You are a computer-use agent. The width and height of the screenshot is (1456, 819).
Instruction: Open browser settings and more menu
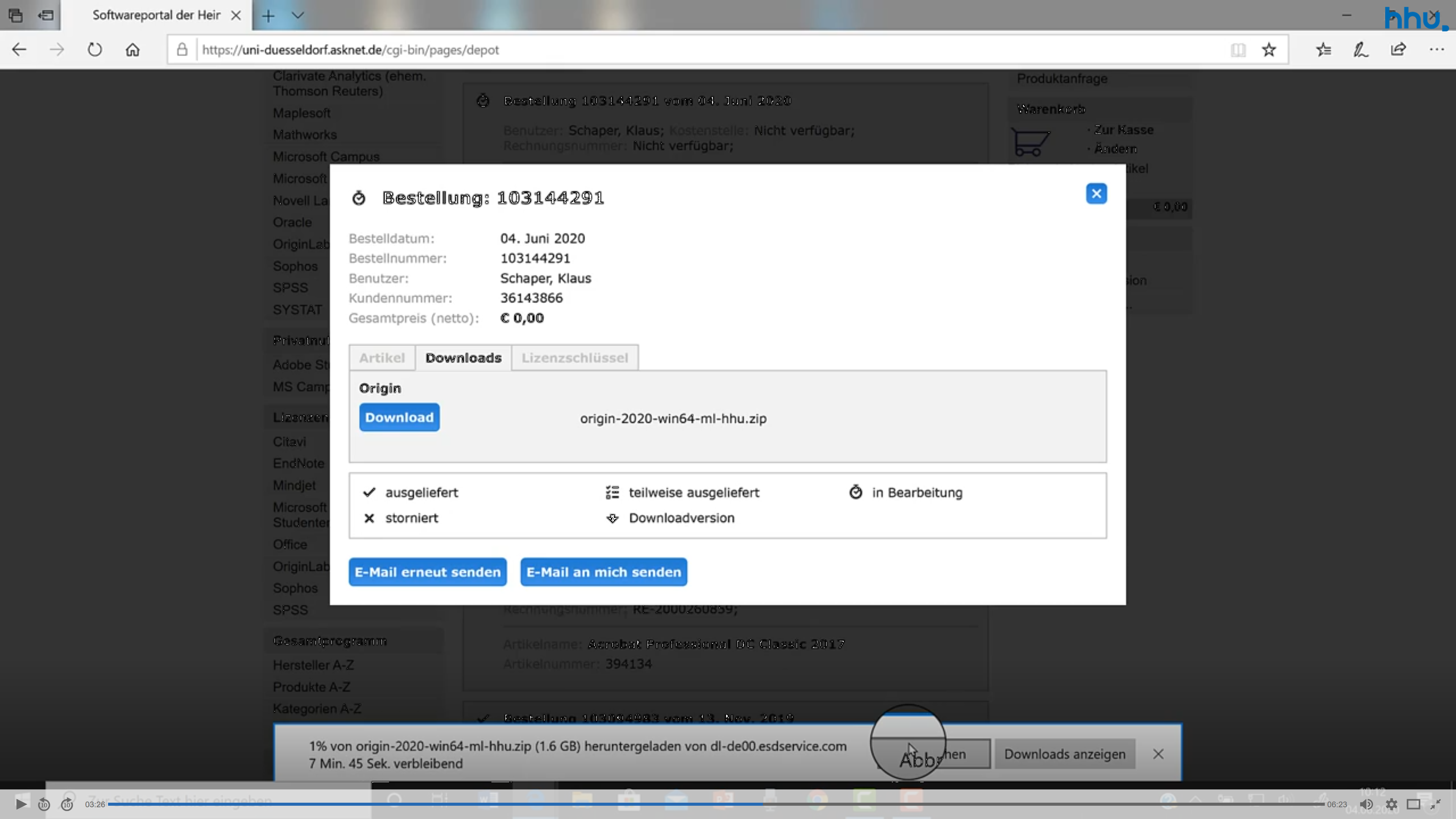(x=1436, y=50)
